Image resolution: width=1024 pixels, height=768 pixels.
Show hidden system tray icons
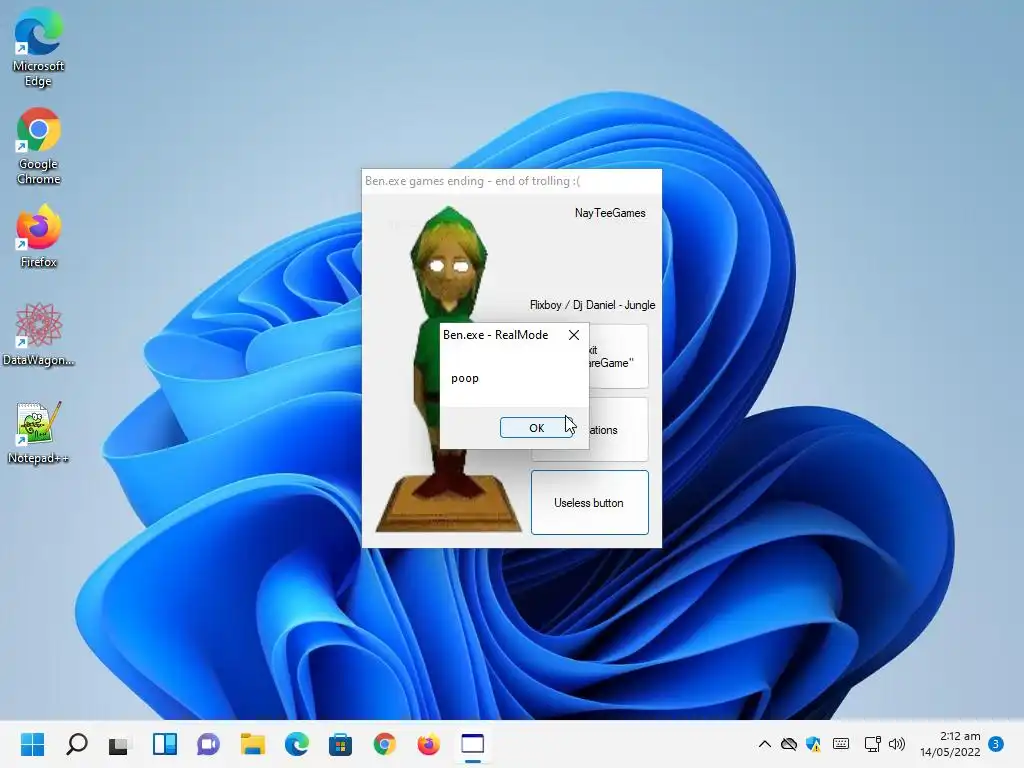765,744
